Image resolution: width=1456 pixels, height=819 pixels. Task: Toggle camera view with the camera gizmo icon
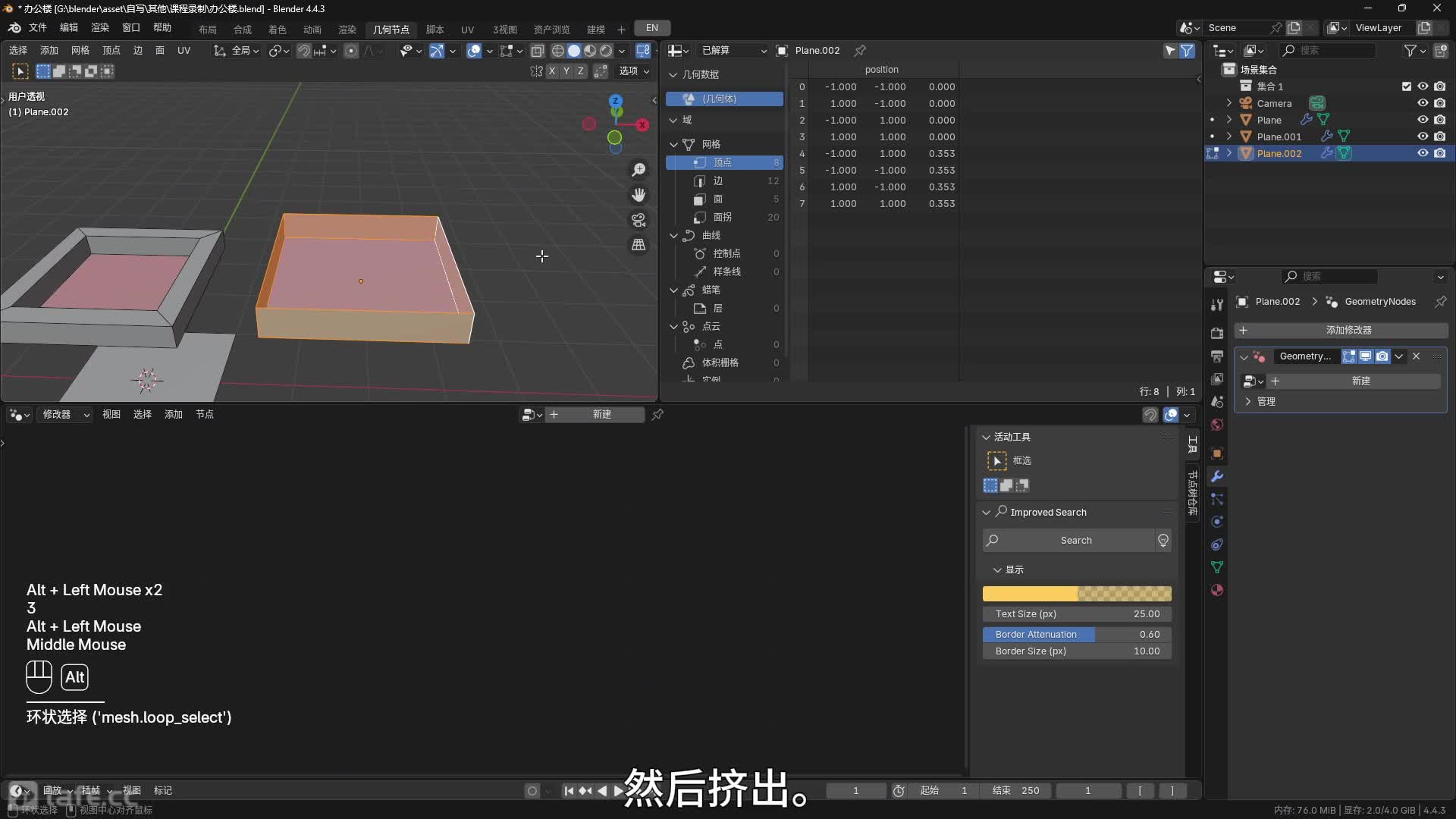(x=639, y=220)
